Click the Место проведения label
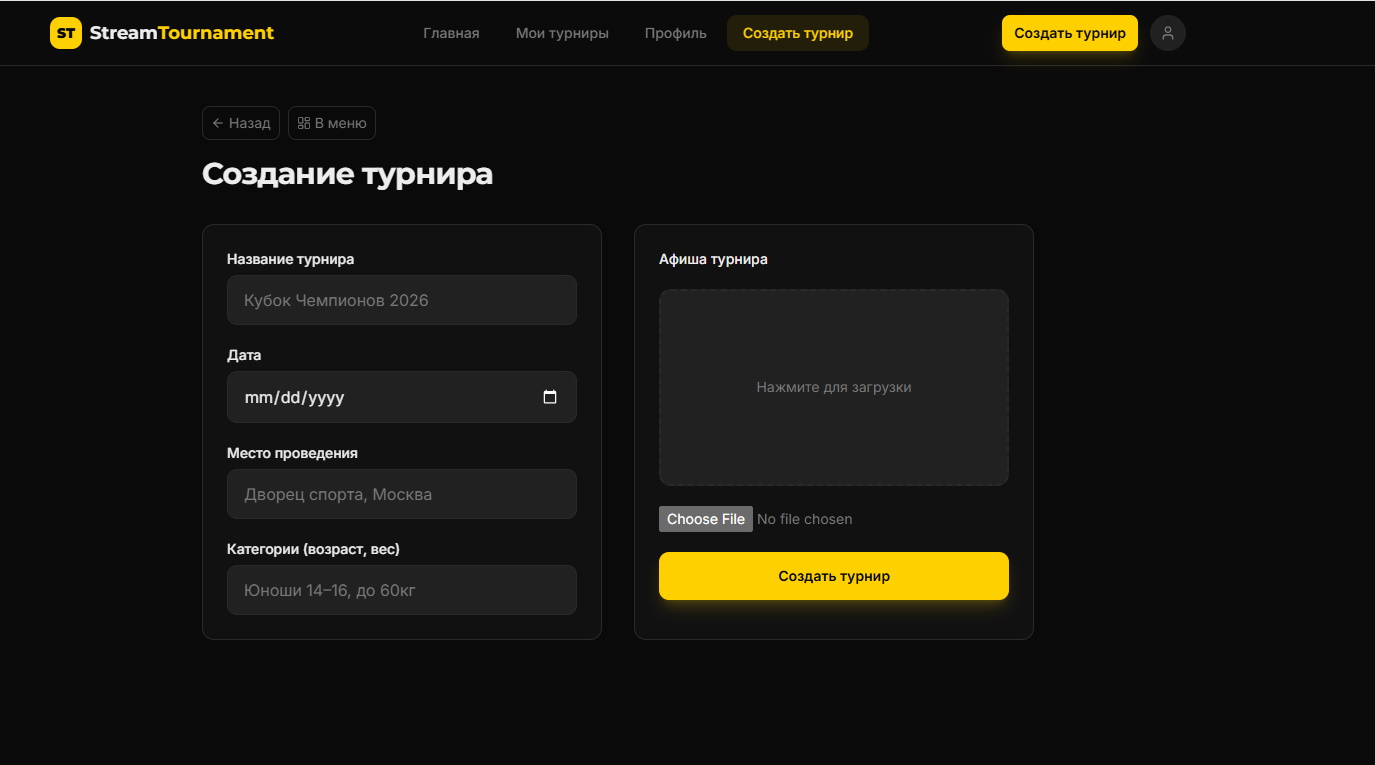1375x765 pixels. (292, 453)
